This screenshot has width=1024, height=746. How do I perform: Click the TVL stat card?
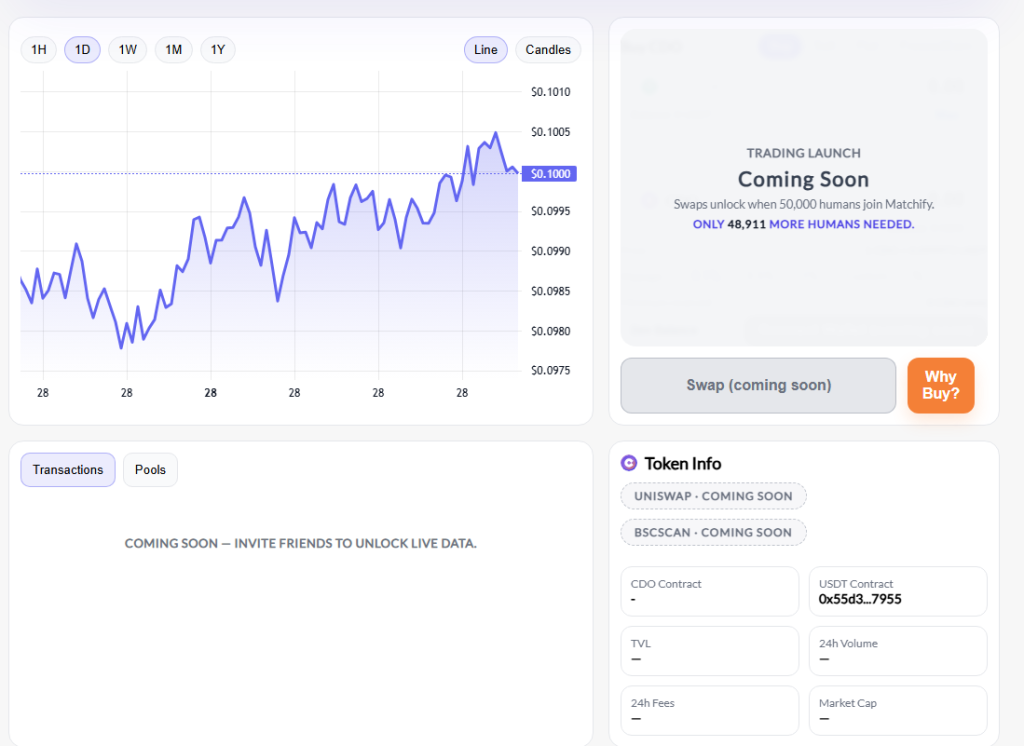click(x=709, y=651)
